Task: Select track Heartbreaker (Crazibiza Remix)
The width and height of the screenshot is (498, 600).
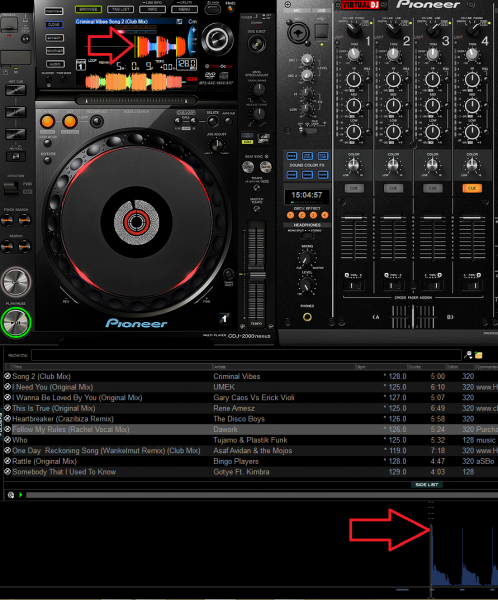Action: click(251, 419)
